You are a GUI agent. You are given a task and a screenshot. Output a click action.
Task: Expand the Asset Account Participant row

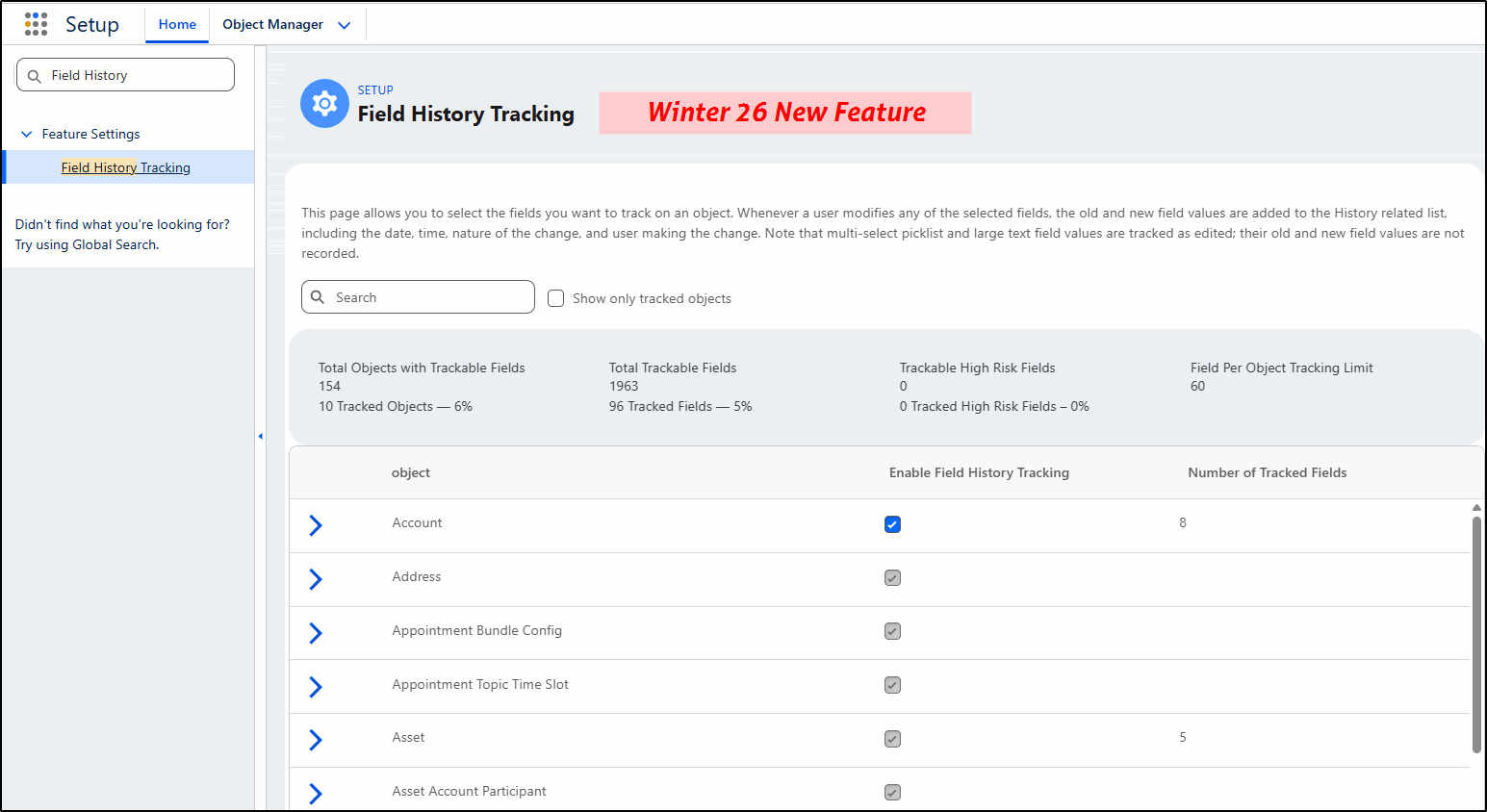315,793
